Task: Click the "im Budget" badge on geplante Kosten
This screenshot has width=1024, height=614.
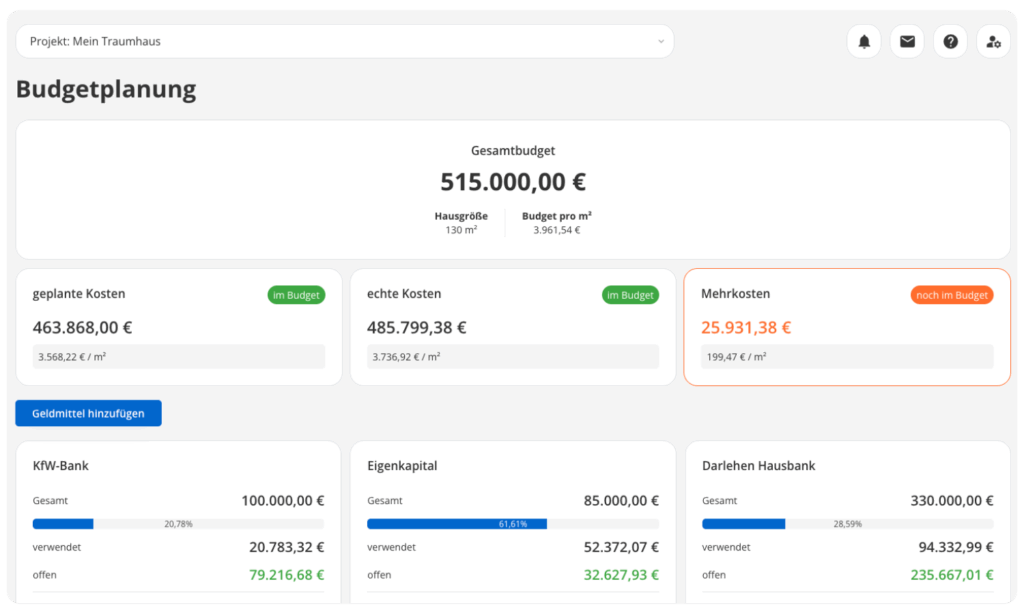Action: click(296, 295)
